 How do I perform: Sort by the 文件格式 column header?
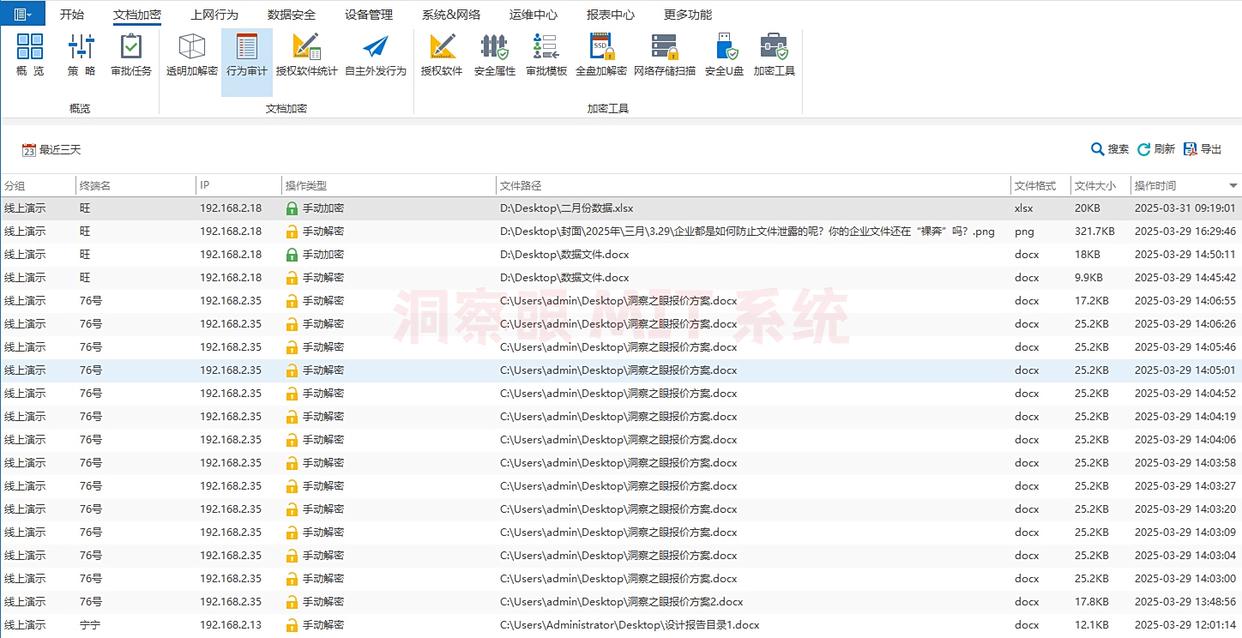(1040, 186)
